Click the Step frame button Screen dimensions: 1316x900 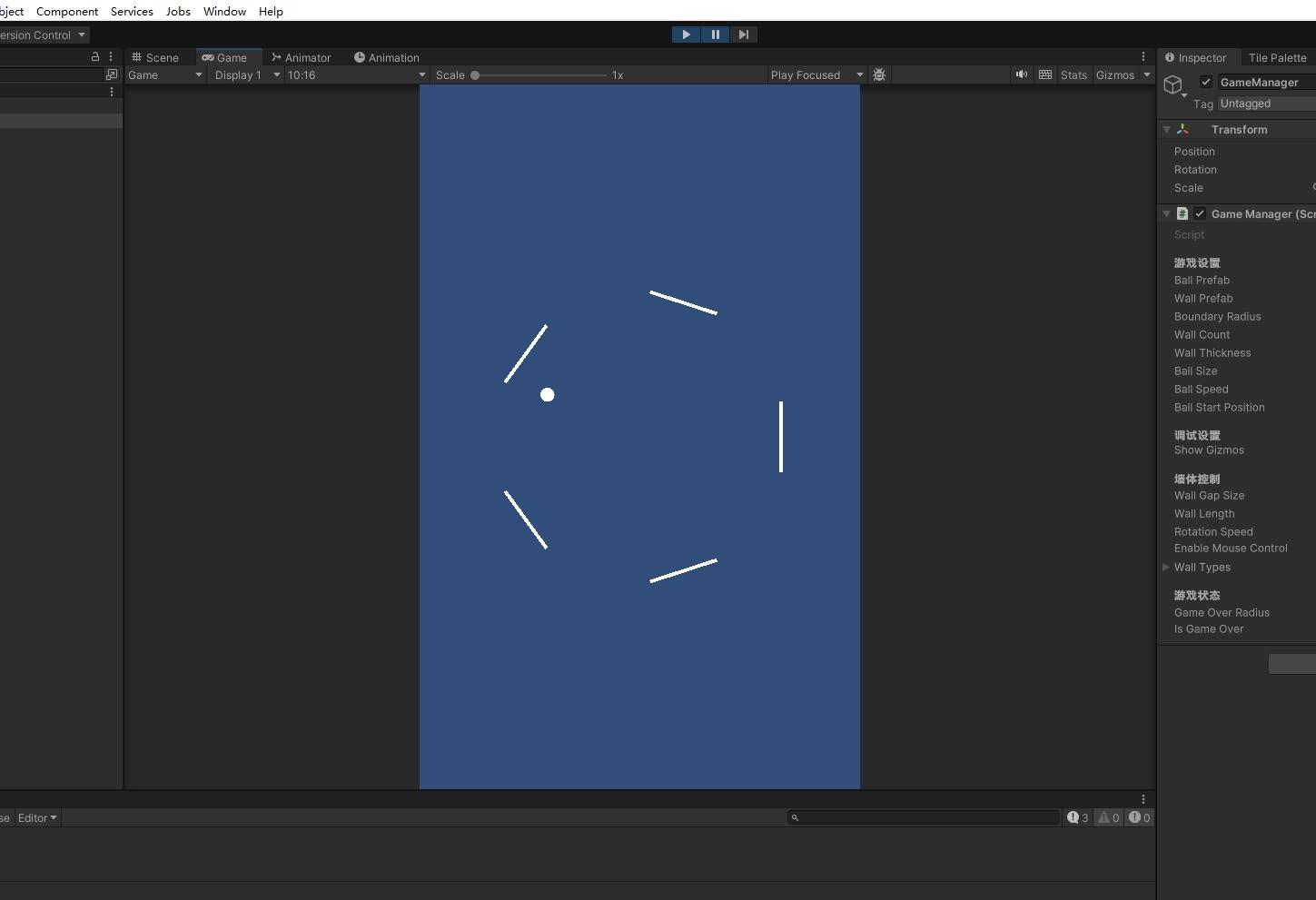coord(744,35)
